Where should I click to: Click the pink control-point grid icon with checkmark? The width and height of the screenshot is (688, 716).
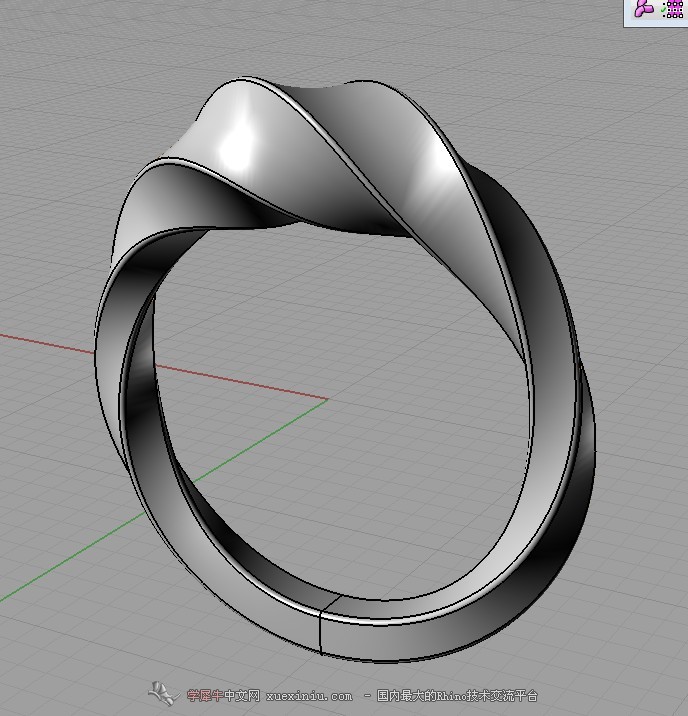(x=672, y=9)
